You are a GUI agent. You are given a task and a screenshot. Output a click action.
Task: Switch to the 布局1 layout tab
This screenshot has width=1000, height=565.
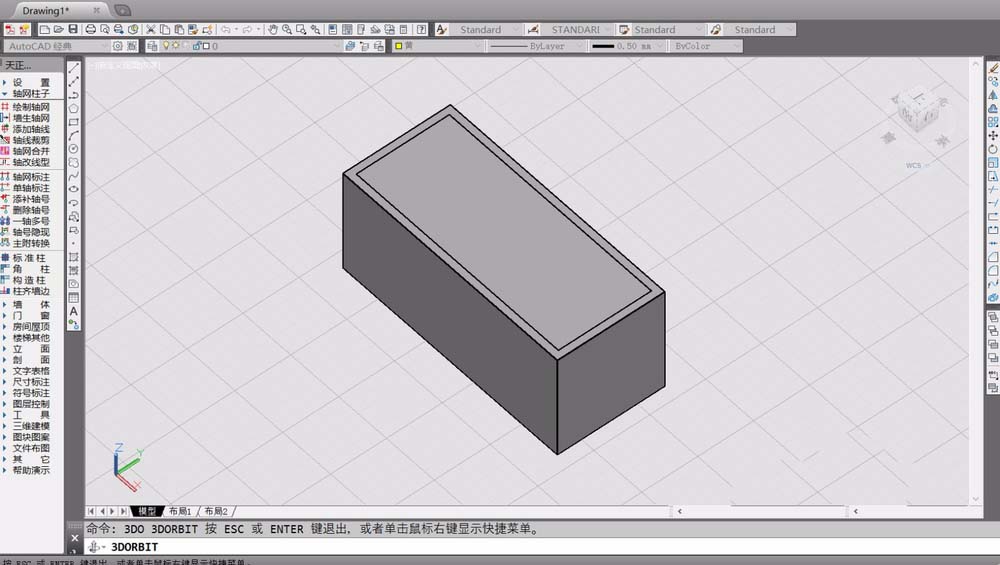(x=180, y=511)
